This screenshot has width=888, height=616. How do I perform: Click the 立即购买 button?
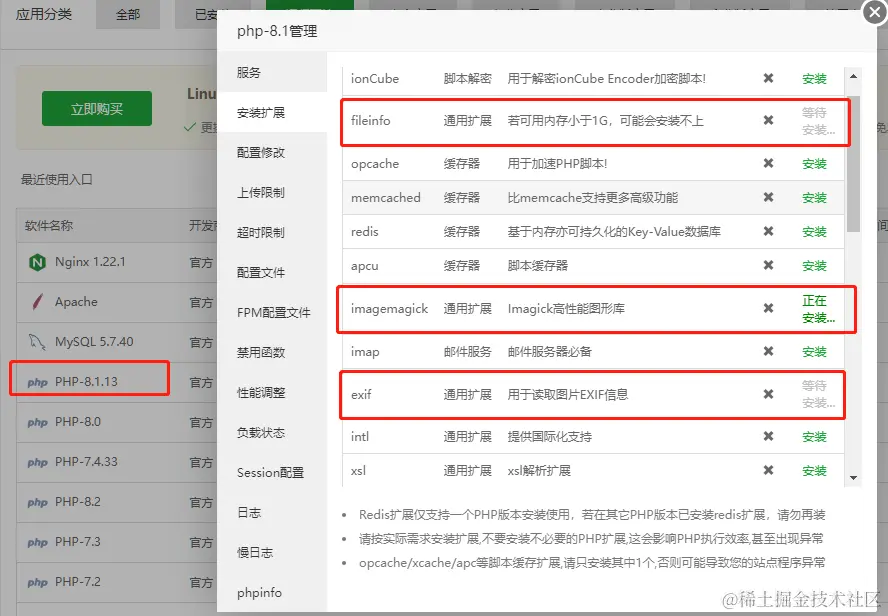click(97, 108)
